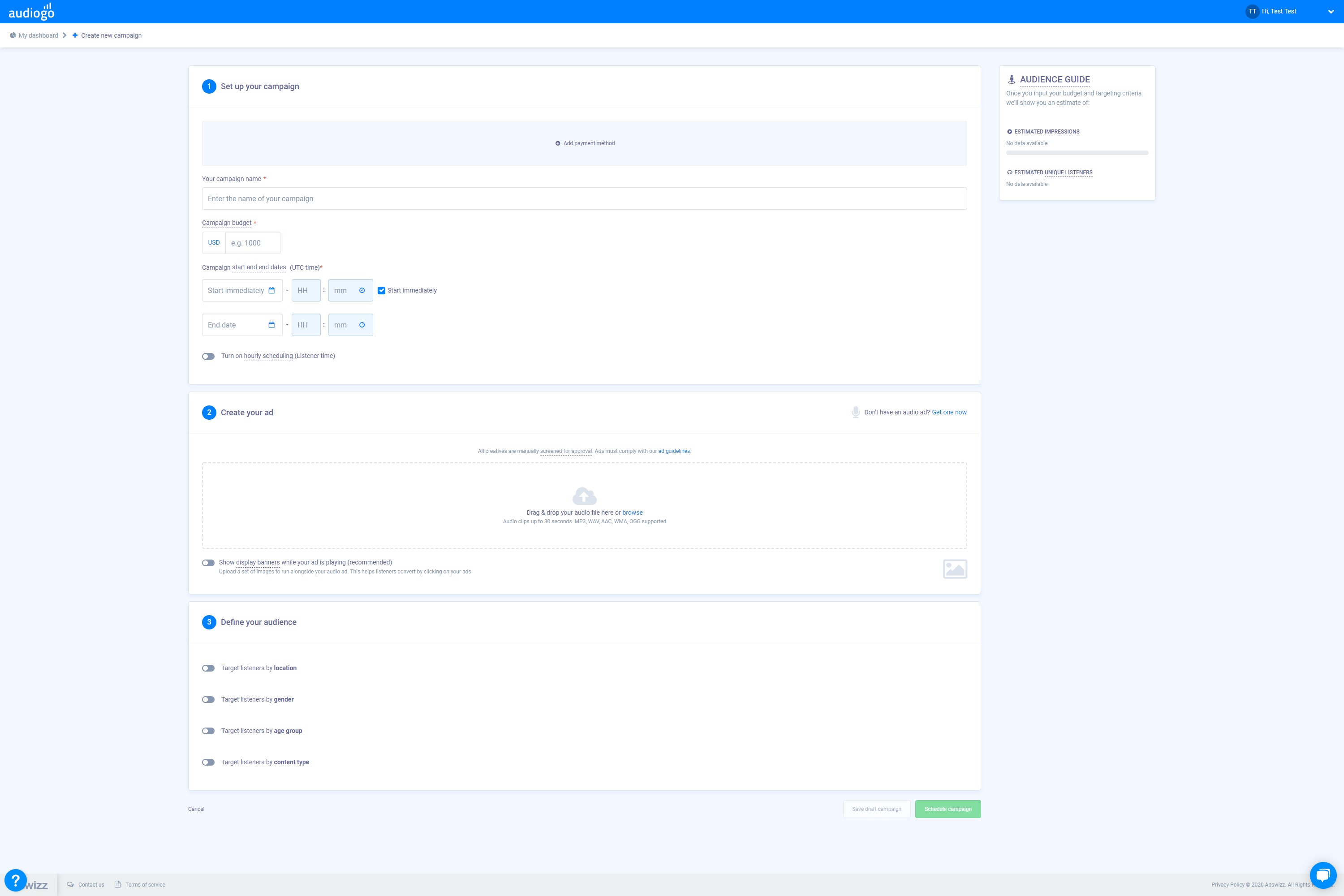
Task: Open the USD currency selector
Action: (214, 243)
